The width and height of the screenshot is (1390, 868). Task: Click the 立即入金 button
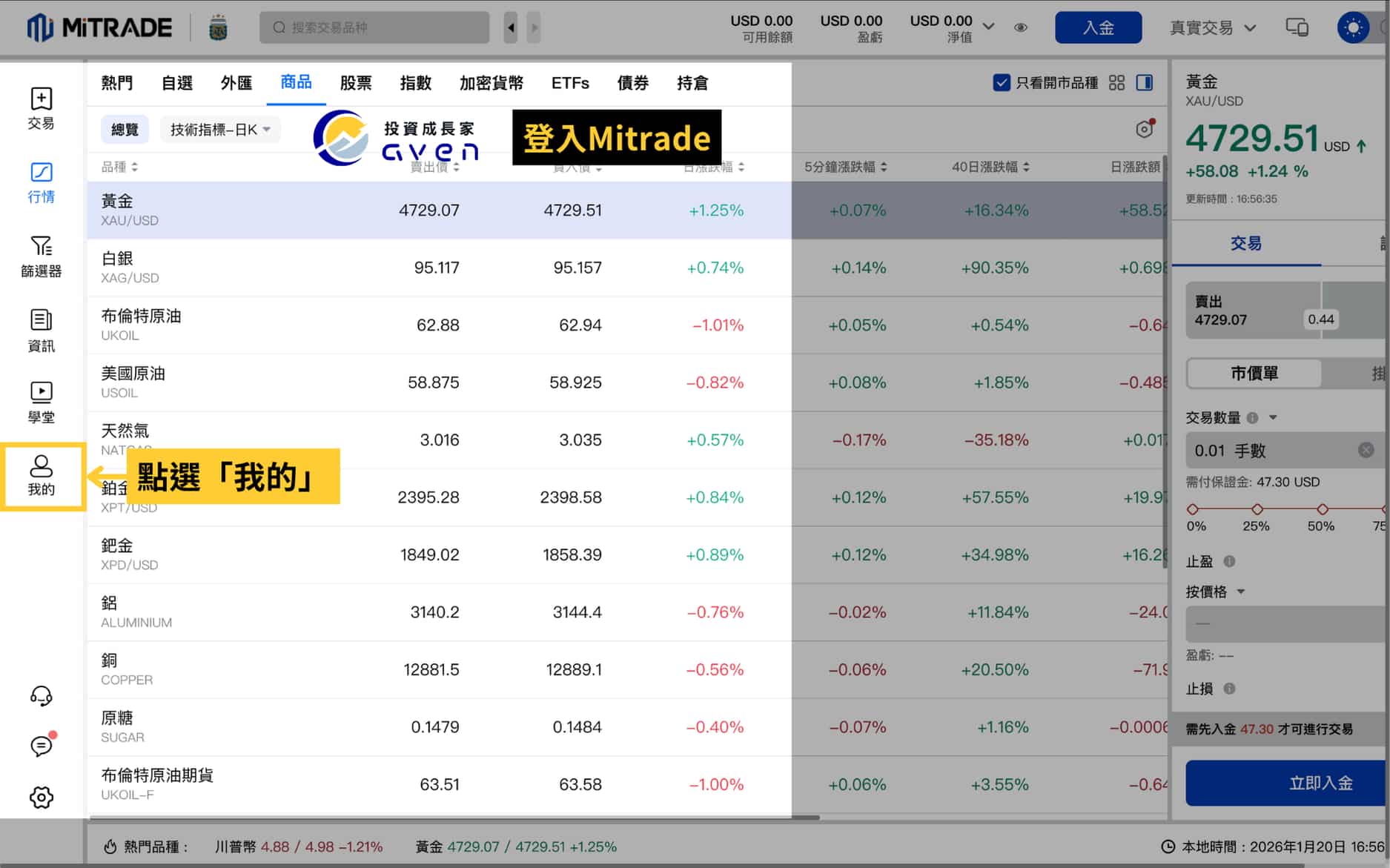tap(1319, 783)
